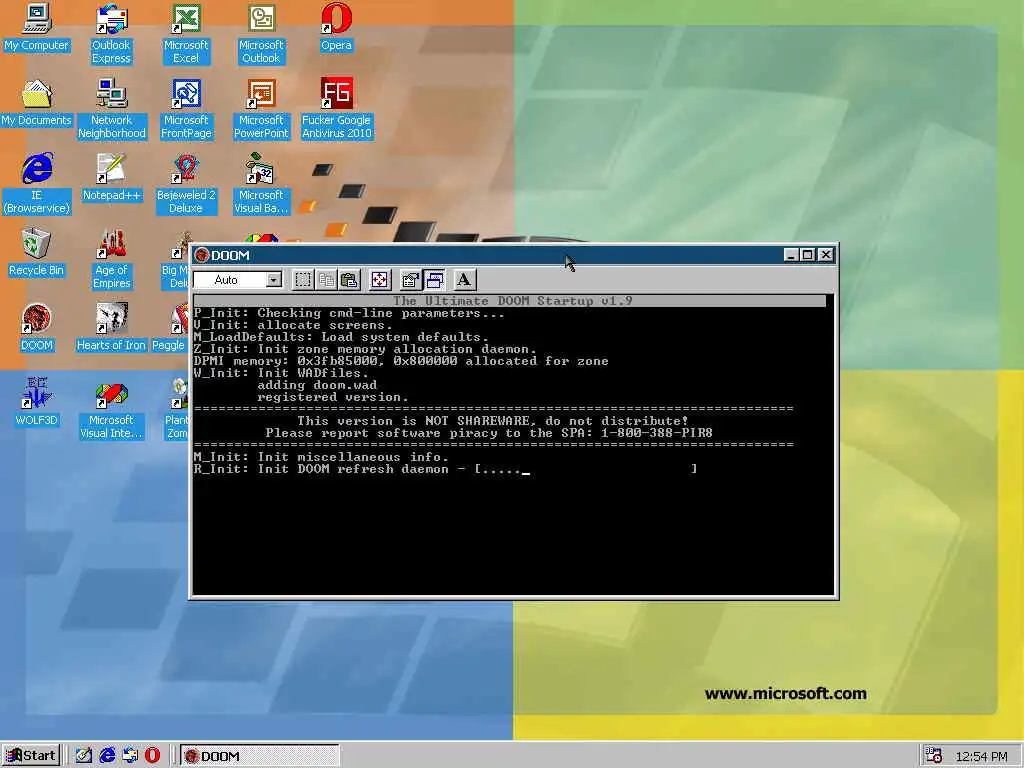Click the first Quick Launch icon beside Start
Screen dimensions: 1024x768
[84, 756]
